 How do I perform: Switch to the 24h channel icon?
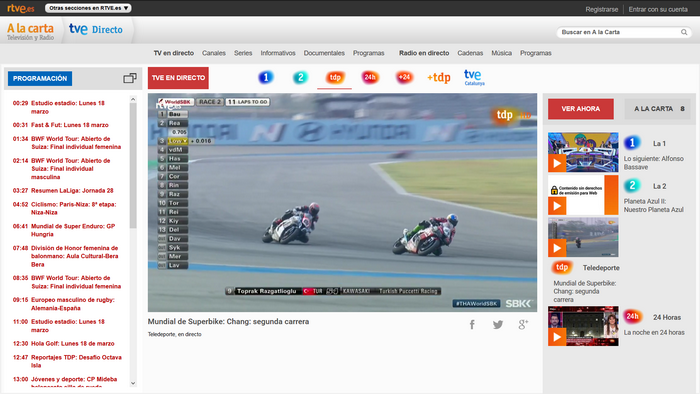click(370, 77)
